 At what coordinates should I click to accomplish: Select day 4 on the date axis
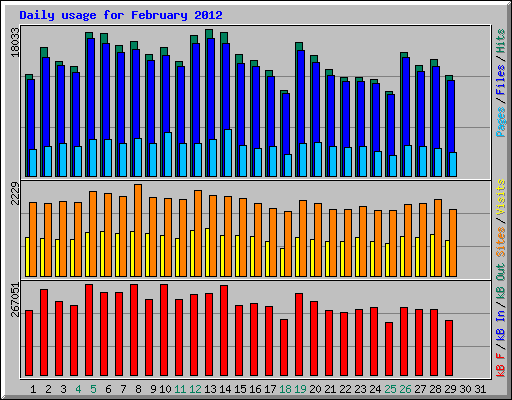pos(78,389)
